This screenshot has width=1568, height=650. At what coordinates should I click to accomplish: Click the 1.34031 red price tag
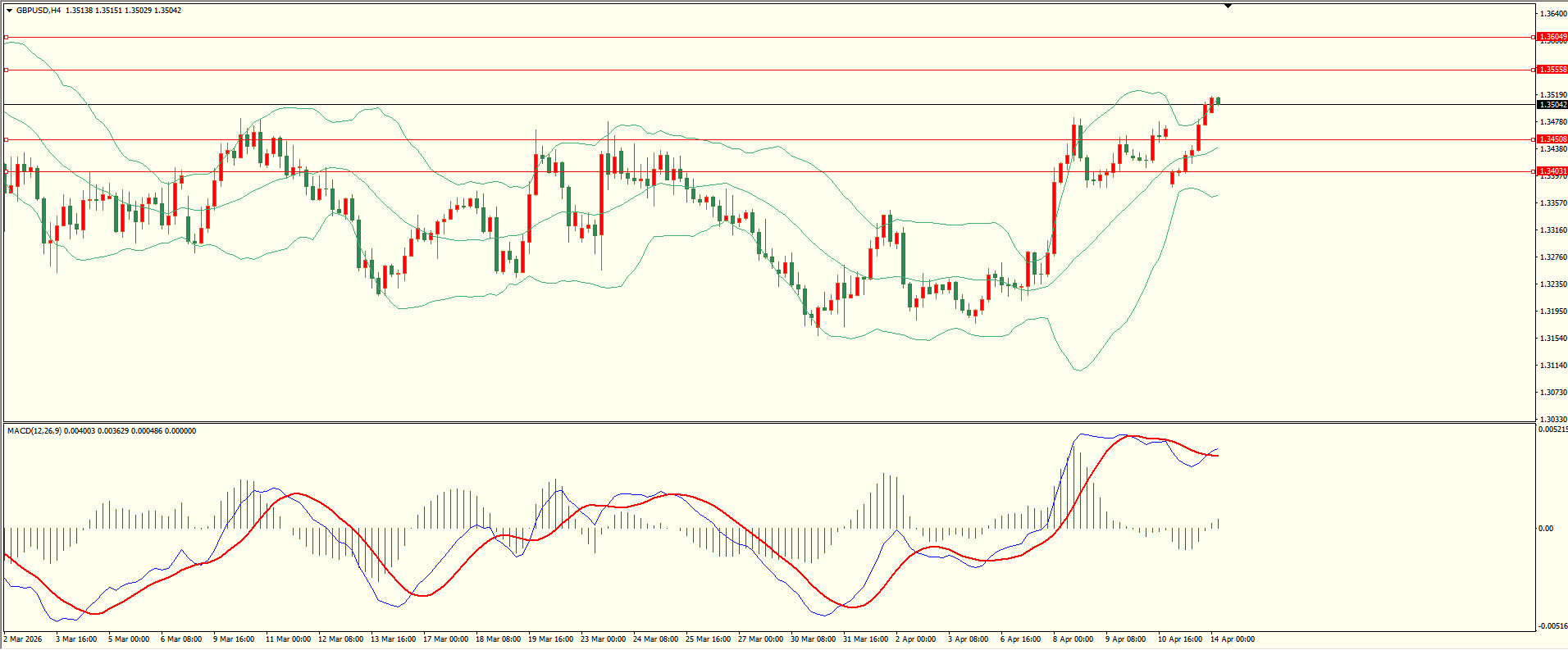point(1552,171)
